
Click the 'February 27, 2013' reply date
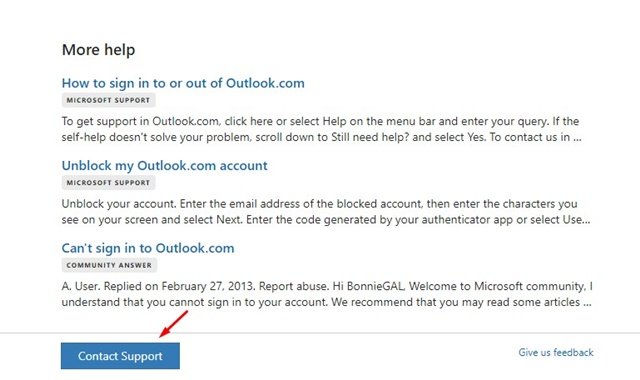(x=208, y=286)
